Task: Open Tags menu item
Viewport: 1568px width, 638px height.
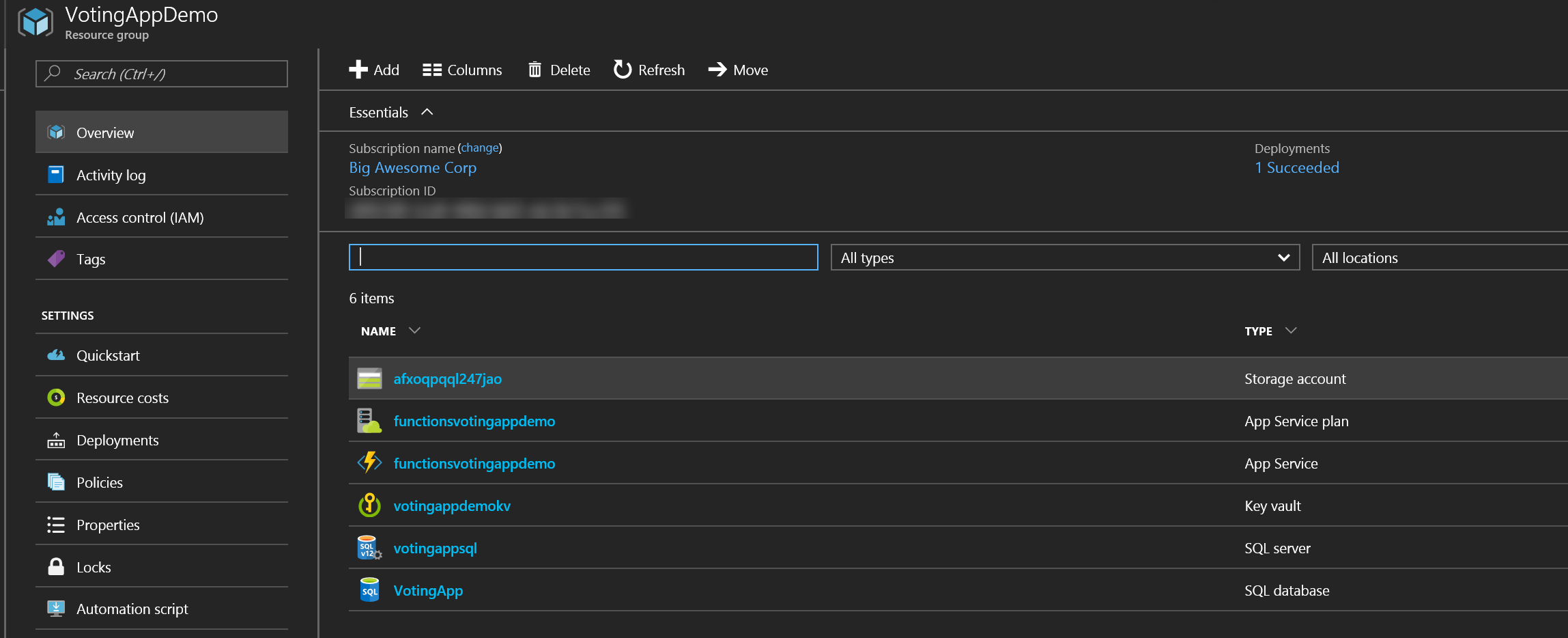Action: (x=162, y=259)
